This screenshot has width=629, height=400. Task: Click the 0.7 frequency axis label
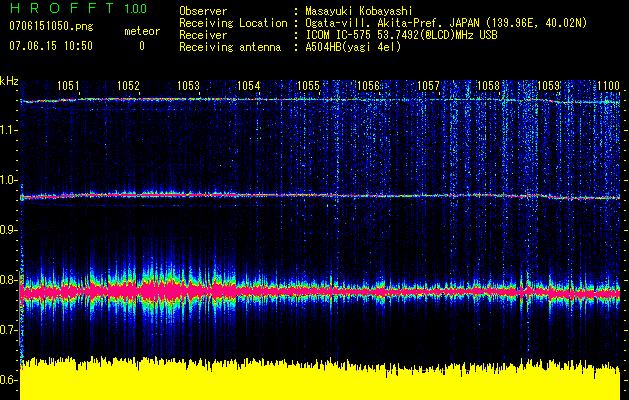point(9,330)
